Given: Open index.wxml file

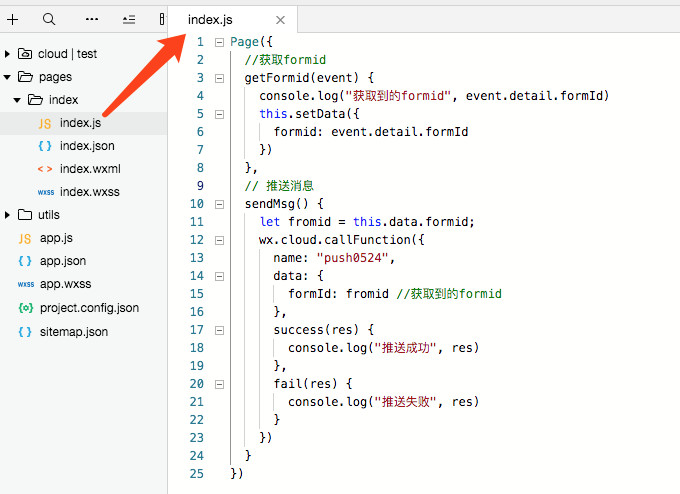Looking at the screenshot, I should coord(90,169).
